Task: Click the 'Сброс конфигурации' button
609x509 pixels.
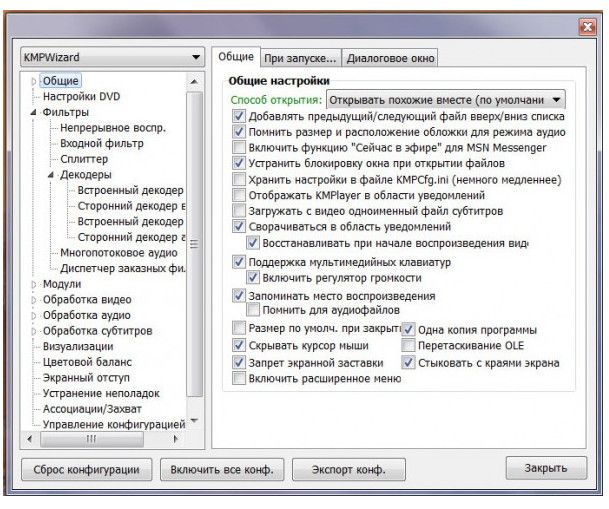Action: (87, 470)
